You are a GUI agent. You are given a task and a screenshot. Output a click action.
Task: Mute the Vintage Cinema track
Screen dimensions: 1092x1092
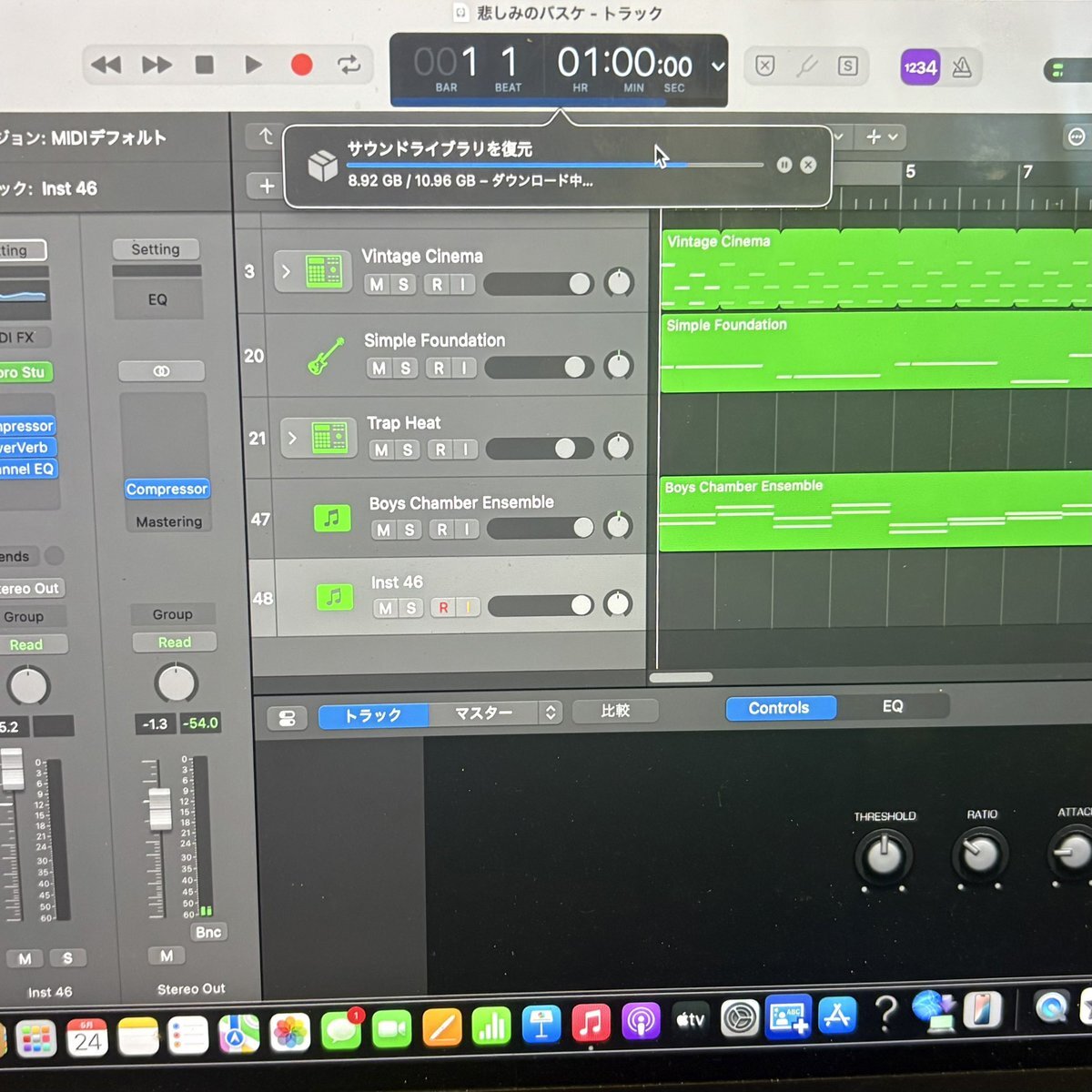click(377, 284)
